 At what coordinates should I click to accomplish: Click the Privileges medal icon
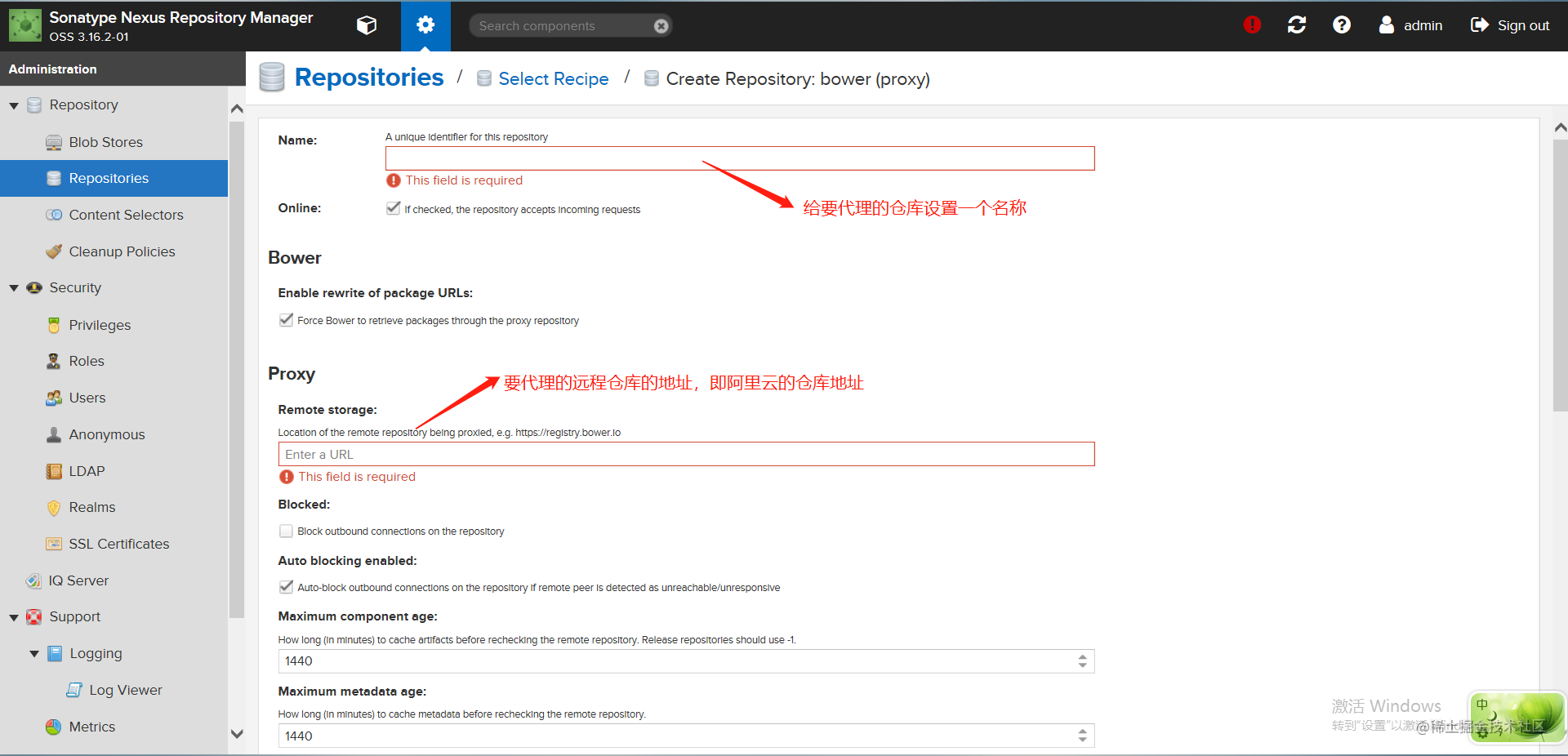pos(54,325)
